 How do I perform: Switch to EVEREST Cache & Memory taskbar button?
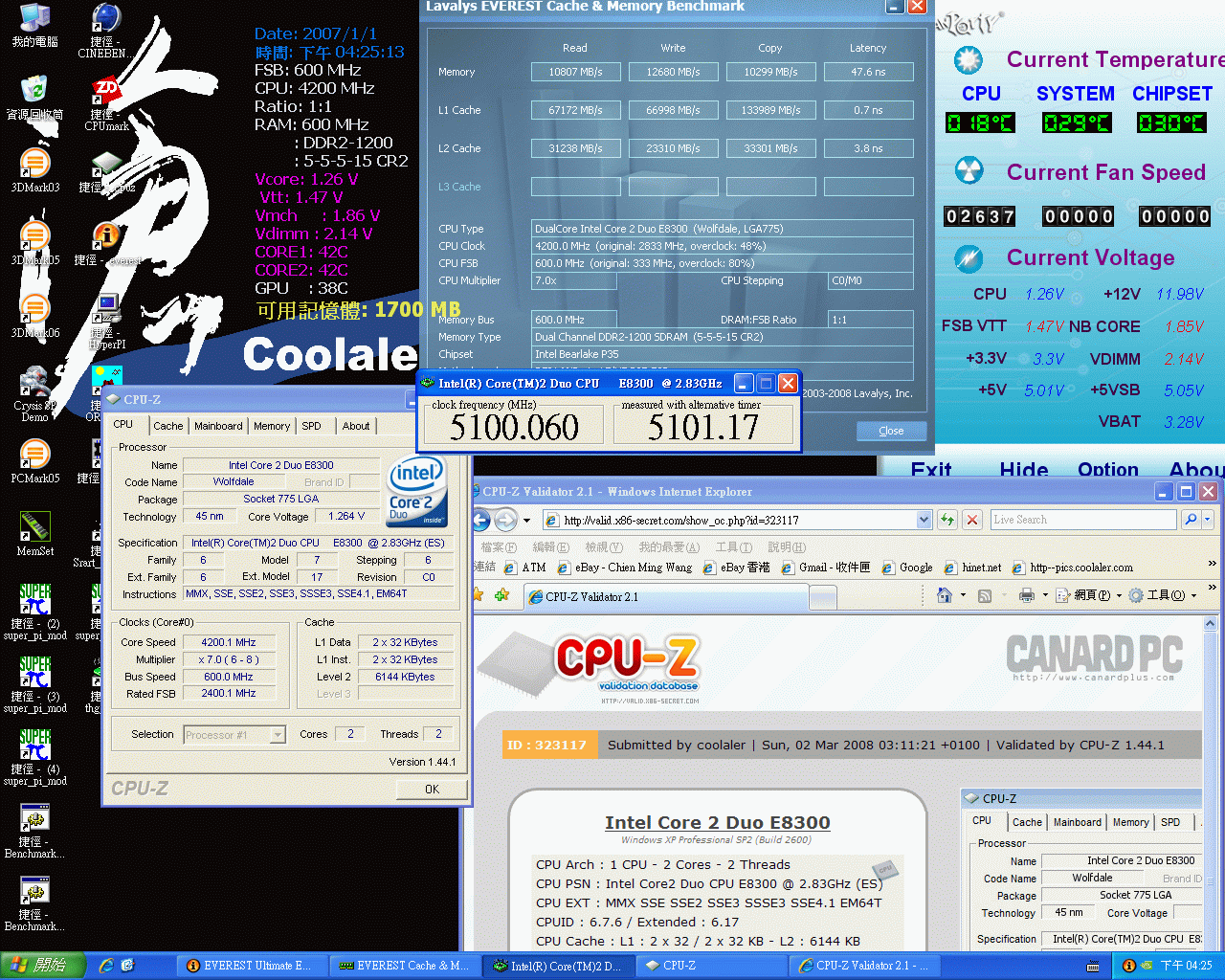404,966
